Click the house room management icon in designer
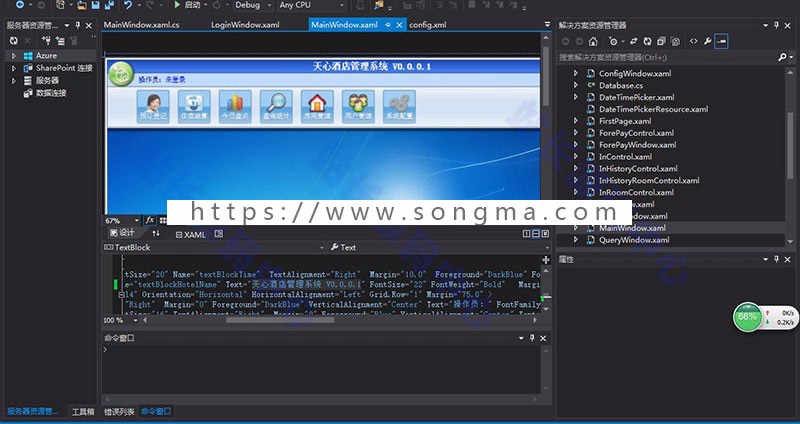Image resolution: width=800 pixels, height=424 pixels. 317,107
